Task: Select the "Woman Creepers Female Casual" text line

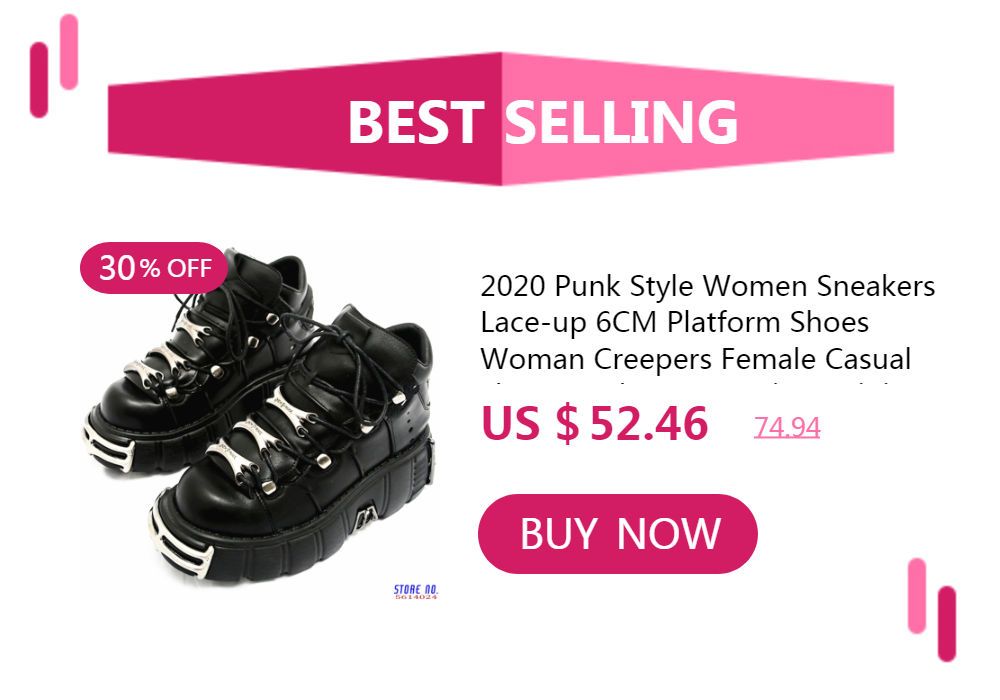Action: pyautogui.click(x=696, y=359)
